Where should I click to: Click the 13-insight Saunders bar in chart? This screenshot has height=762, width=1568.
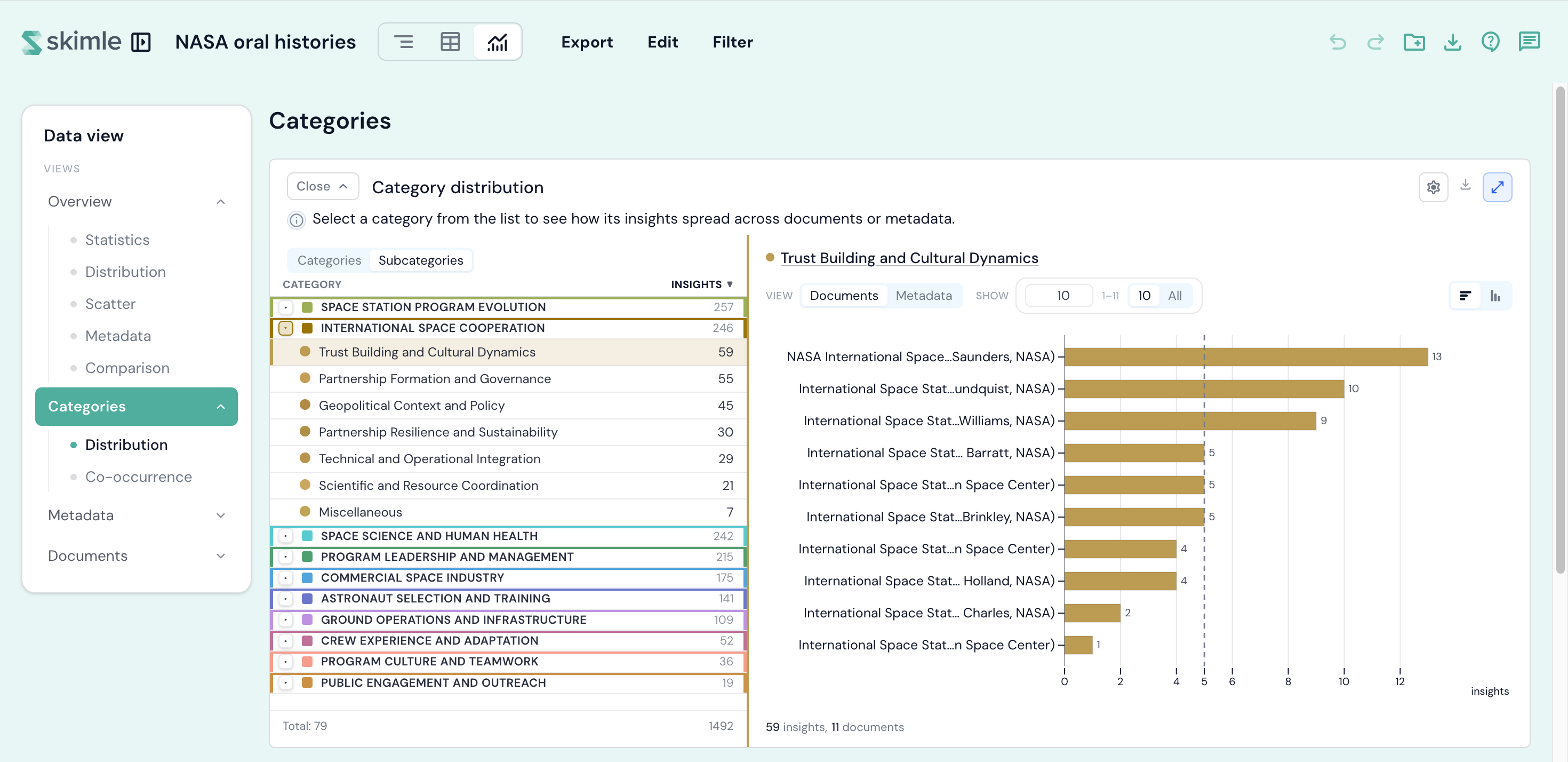(x=1245, y=357)
